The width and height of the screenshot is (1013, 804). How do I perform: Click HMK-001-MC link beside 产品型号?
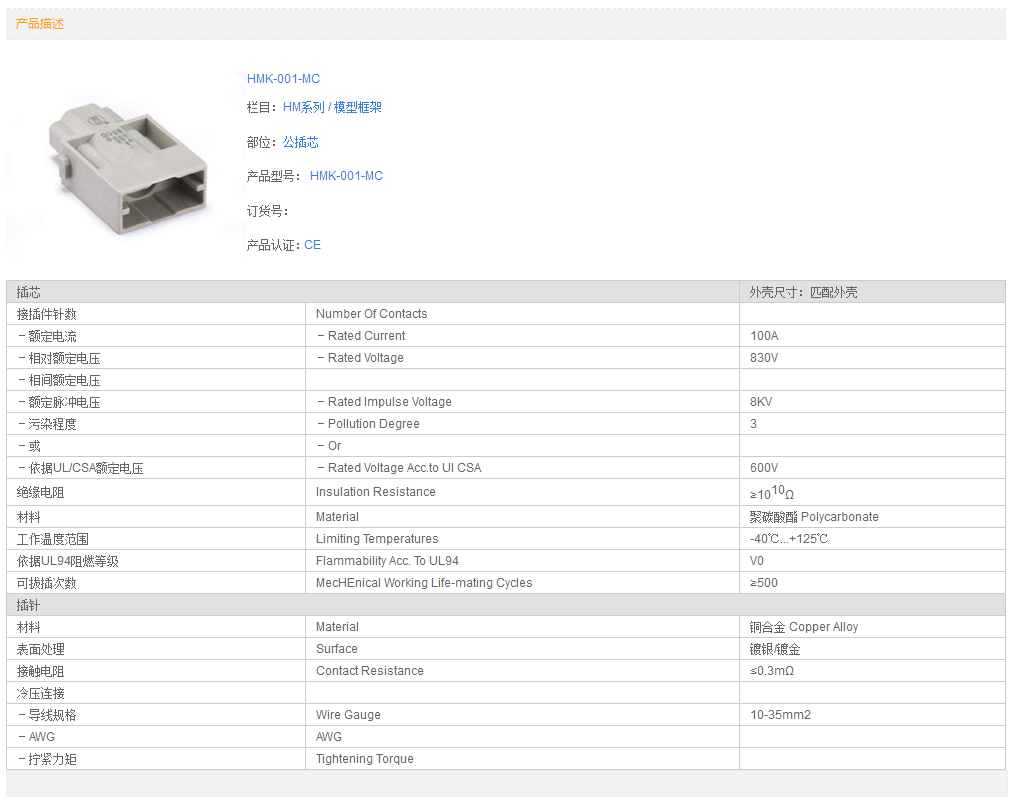[346, 176]
